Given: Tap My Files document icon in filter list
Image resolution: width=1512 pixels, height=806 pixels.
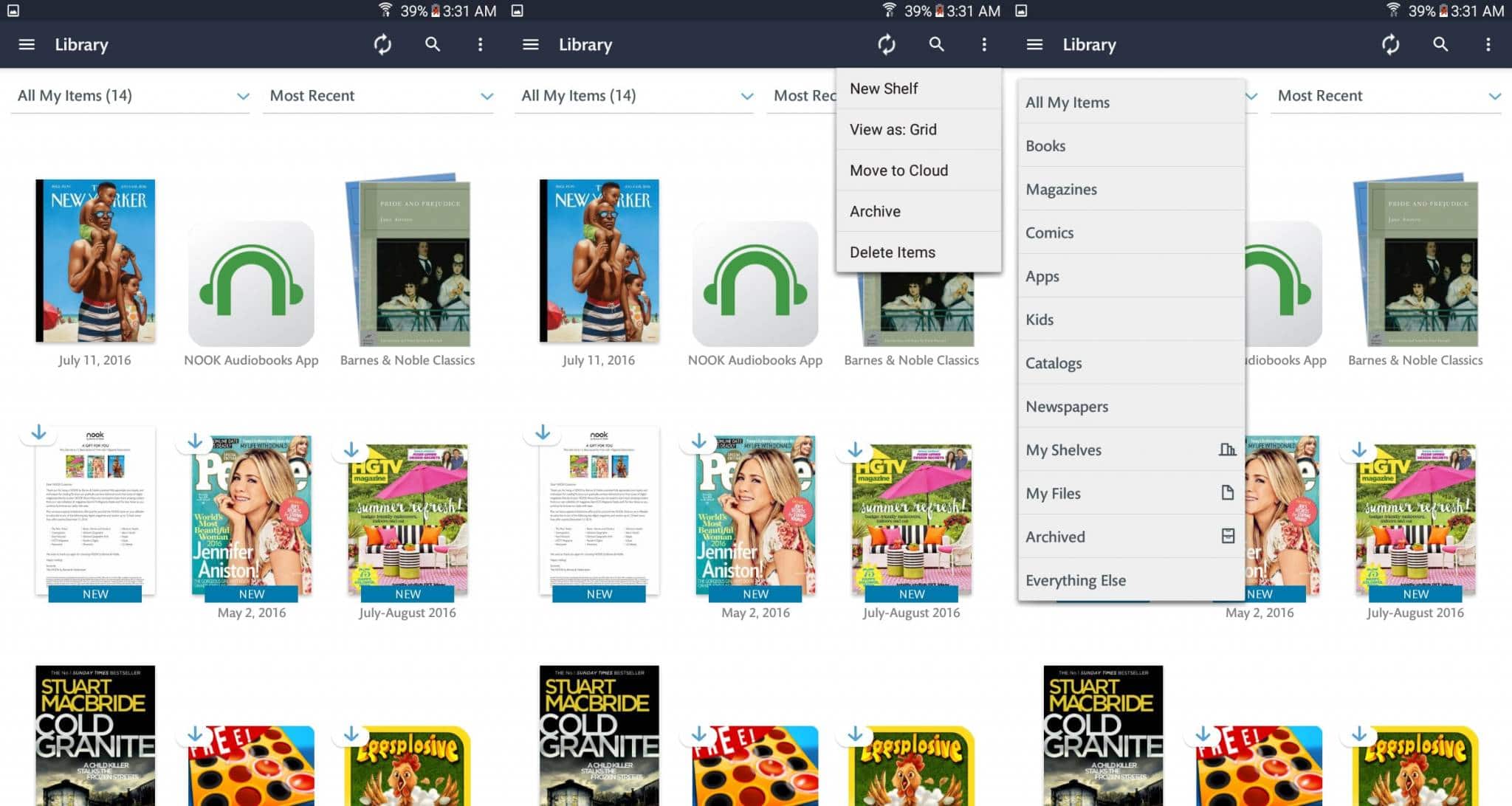Looking at the screenshot, I should pyautogui.click(x=1227, y=492).
